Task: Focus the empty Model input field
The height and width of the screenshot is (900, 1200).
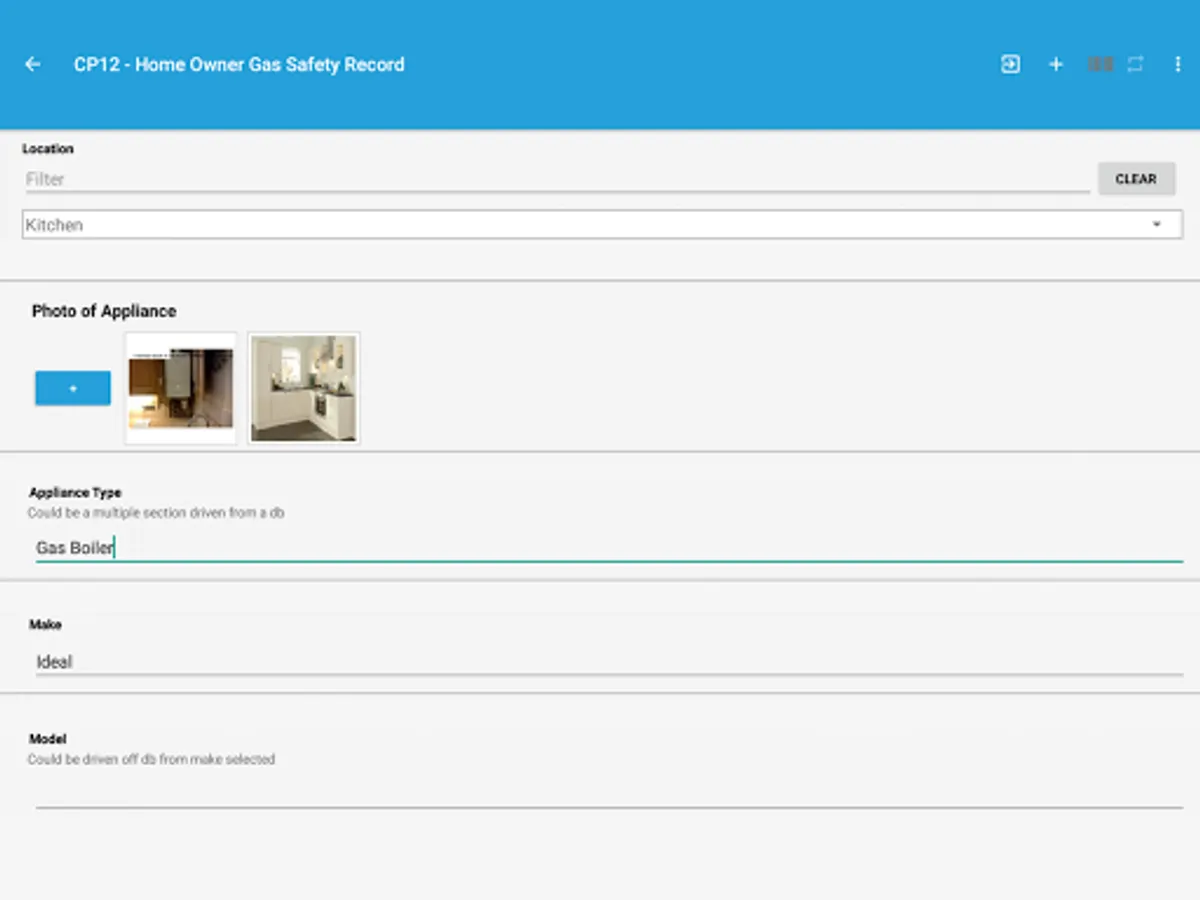Action: (609, 794)
